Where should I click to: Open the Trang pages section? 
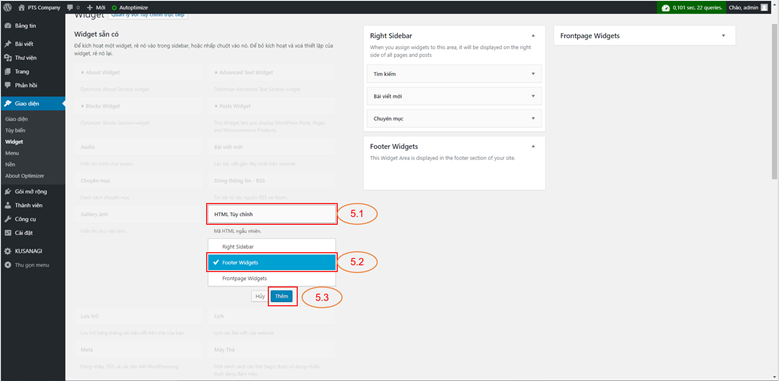coord(32,72)
